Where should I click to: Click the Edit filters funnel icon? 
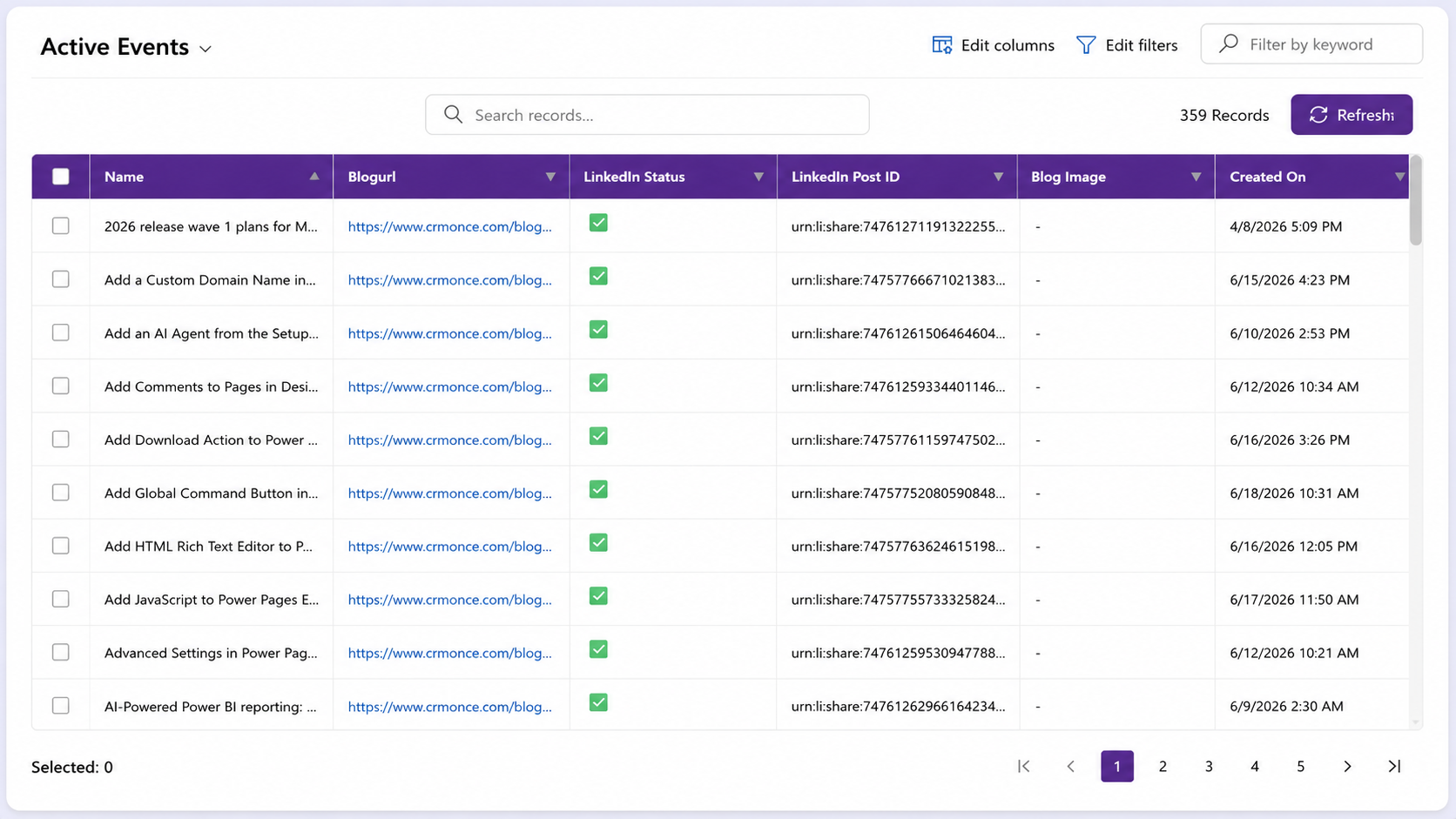[1086, 45]
